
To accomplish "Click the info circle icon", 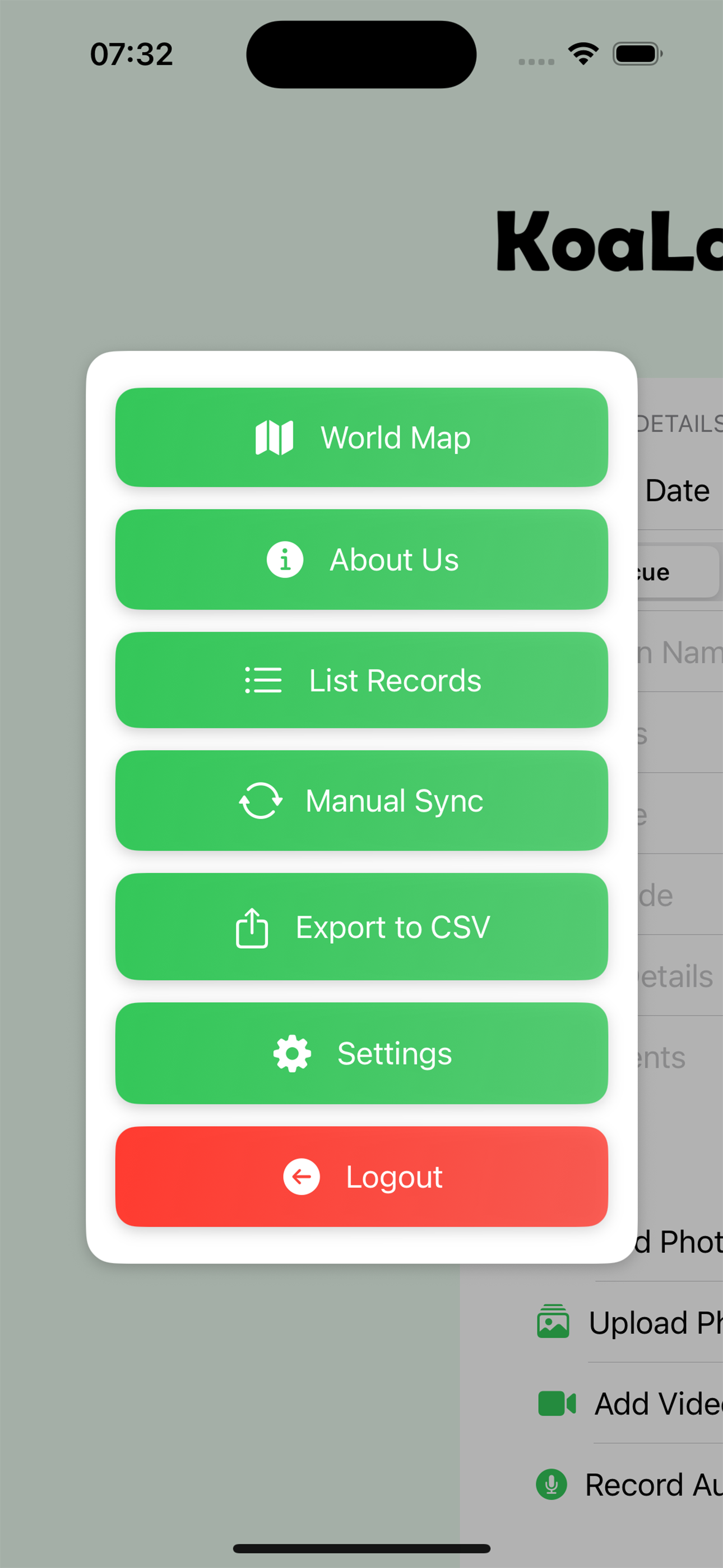I will tap(285, 559).
